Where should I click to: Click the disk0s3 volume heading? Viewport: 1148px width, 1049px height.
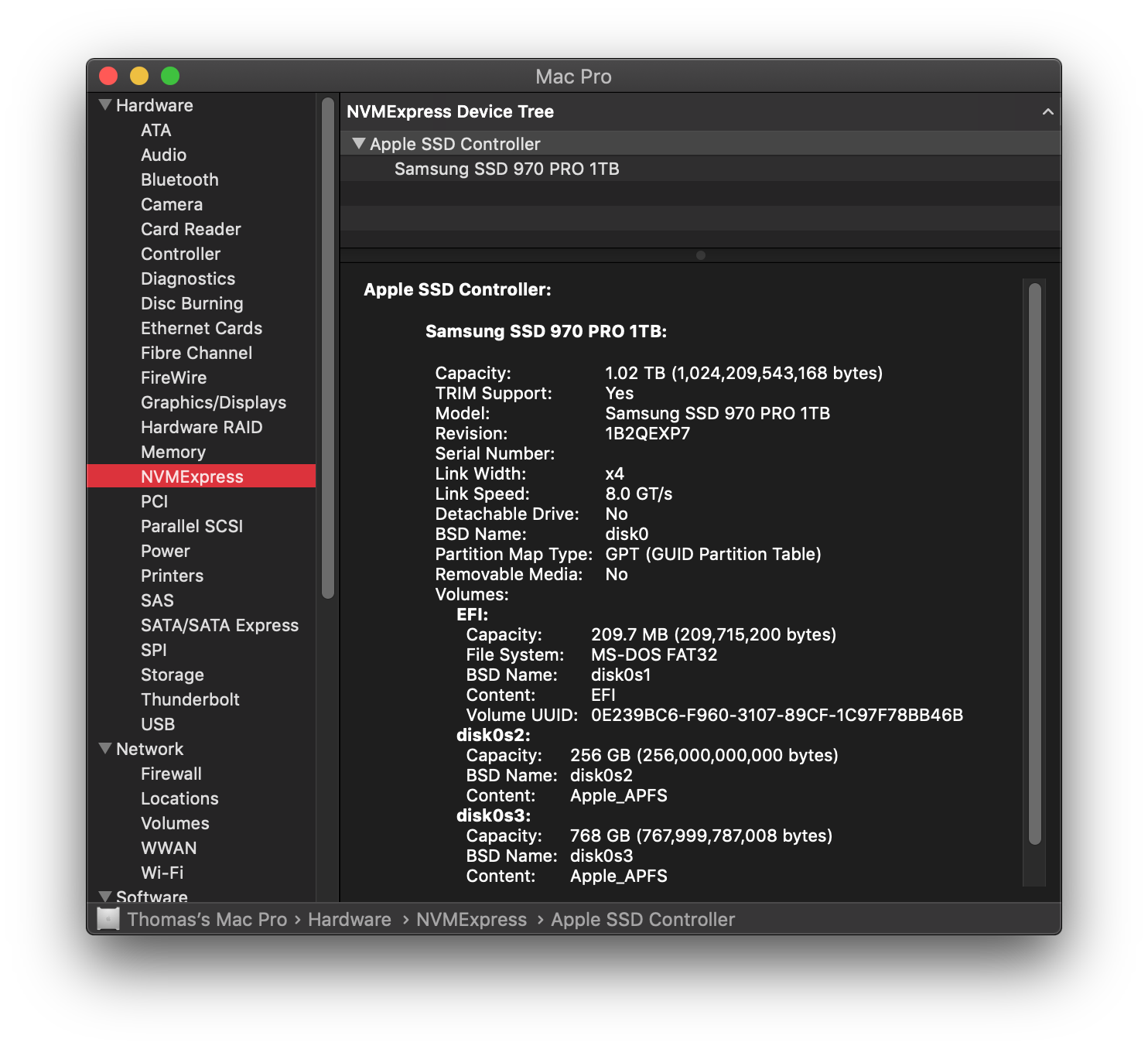tap(494, 815)
